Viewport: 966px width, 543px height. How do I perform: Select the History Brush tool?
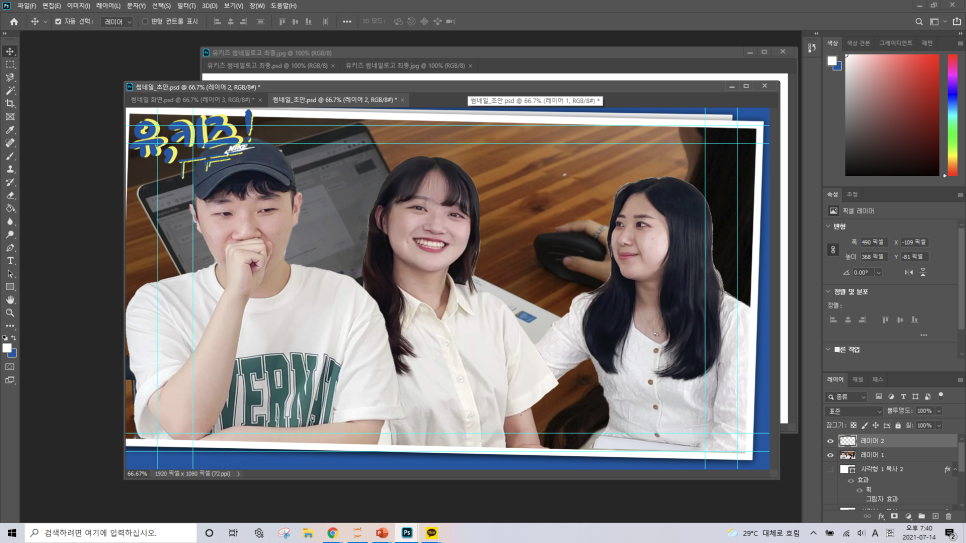pyautogui.click(x=10, y=182)
